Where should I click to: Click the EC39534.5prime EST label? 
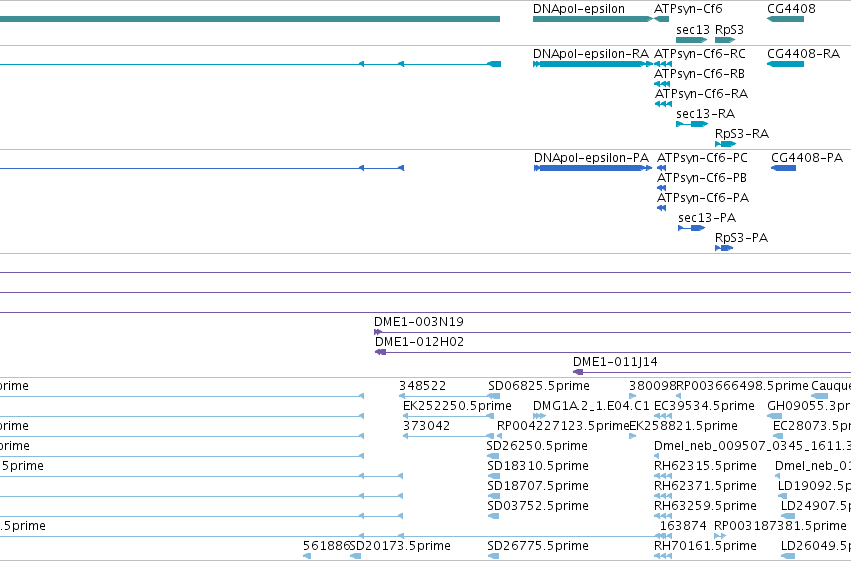point(704,406)
